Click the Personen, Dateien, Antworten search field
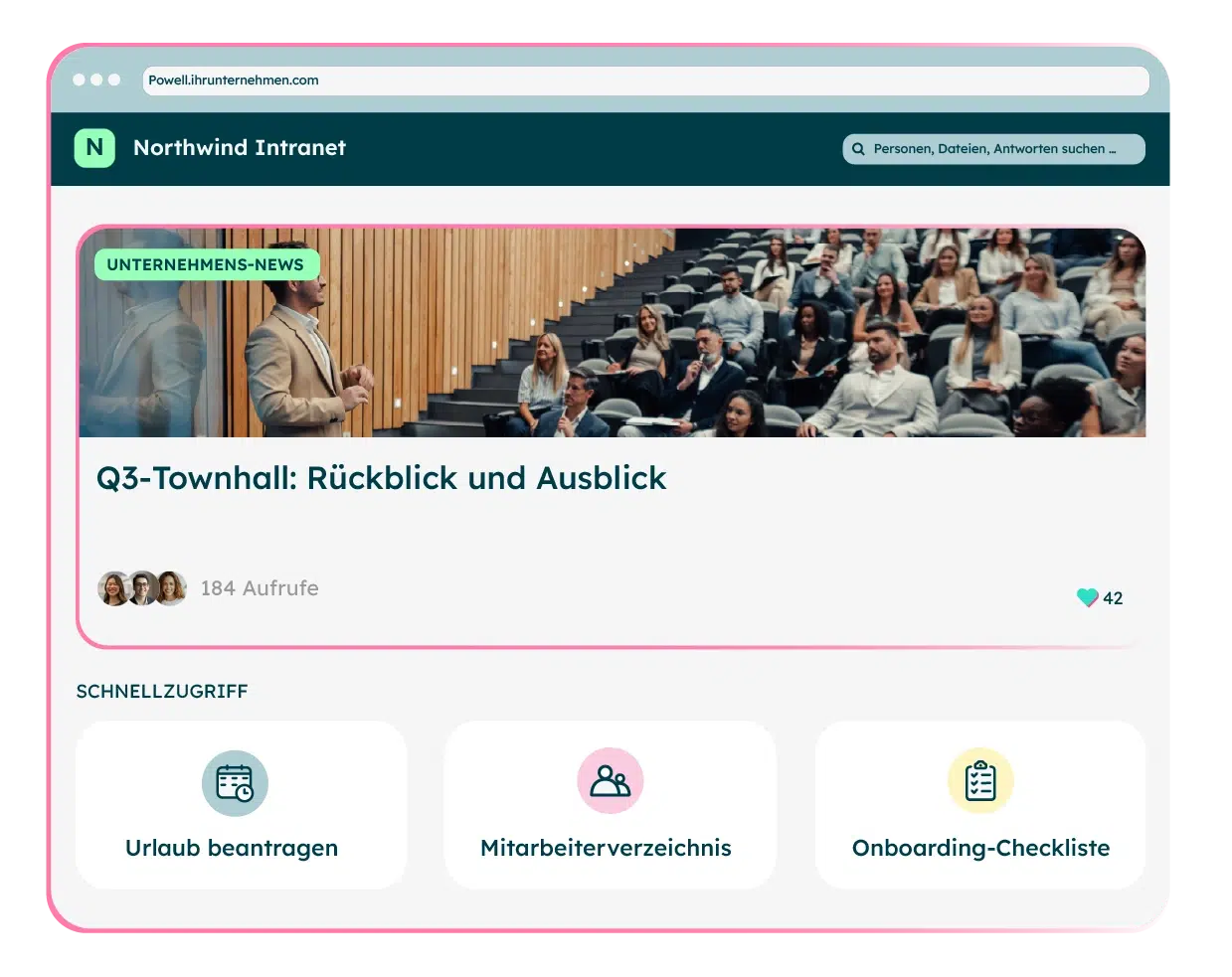The height and width of the screenshot is (977, 1232). [994, 149]
